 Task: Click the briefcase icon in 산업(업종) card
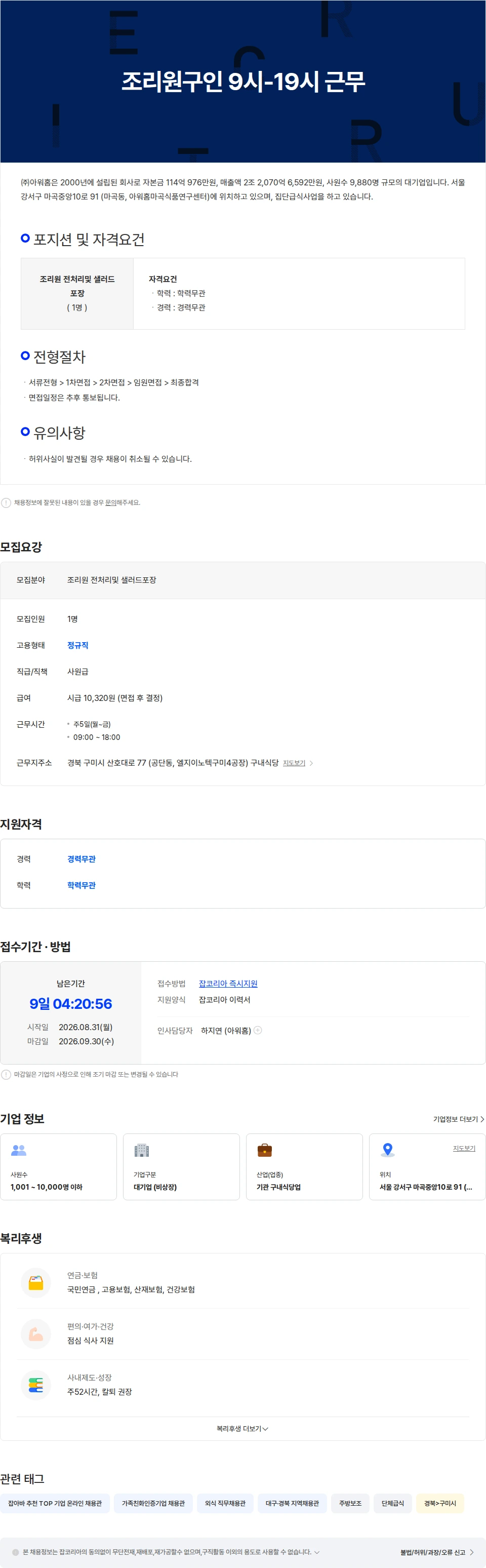pyautogui.click(x=265, y=1150)
